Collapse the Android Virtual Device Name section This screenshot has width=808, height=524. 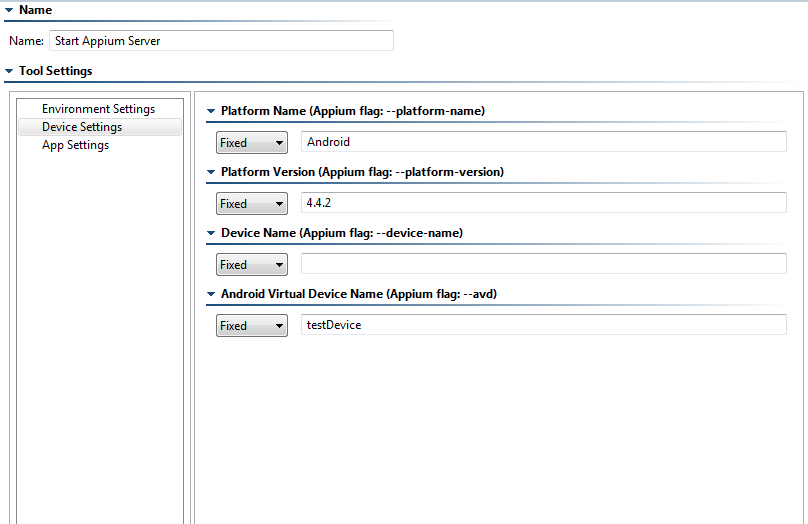coord(211,294)
